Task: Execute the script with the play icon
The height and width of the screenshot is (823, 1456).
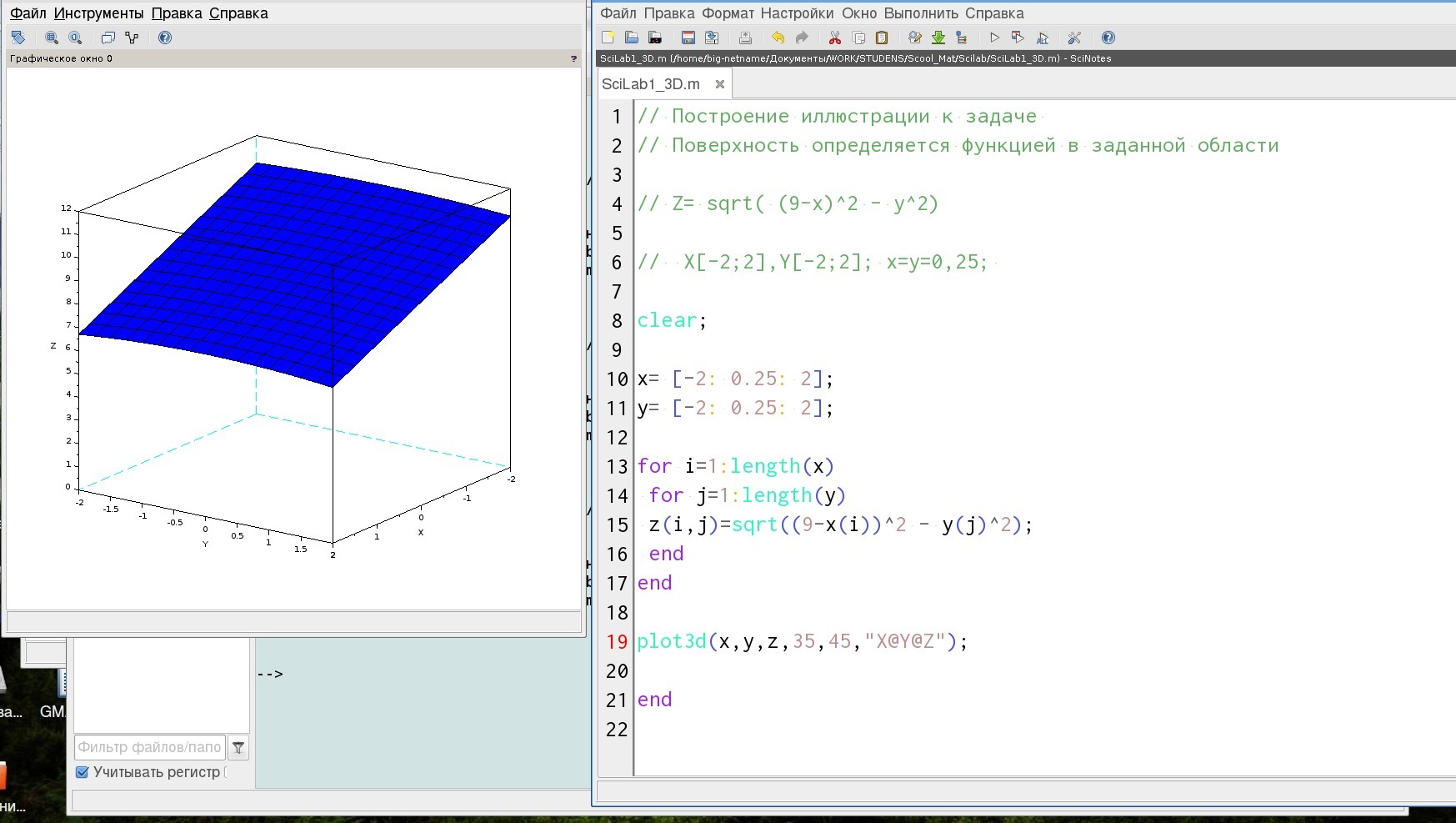Action: coord(994,38)
